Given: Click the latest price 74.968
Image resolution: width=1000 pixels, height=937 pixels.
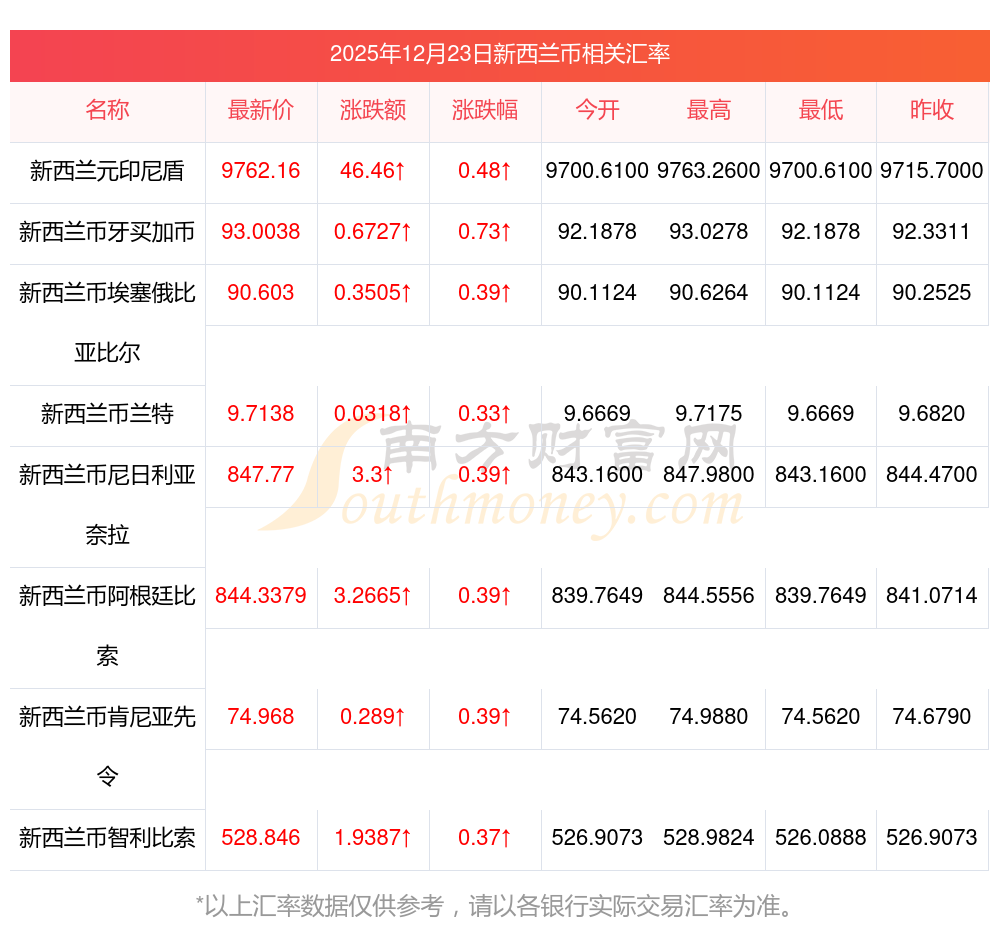Looking at the screenshot, I should 261,717.
